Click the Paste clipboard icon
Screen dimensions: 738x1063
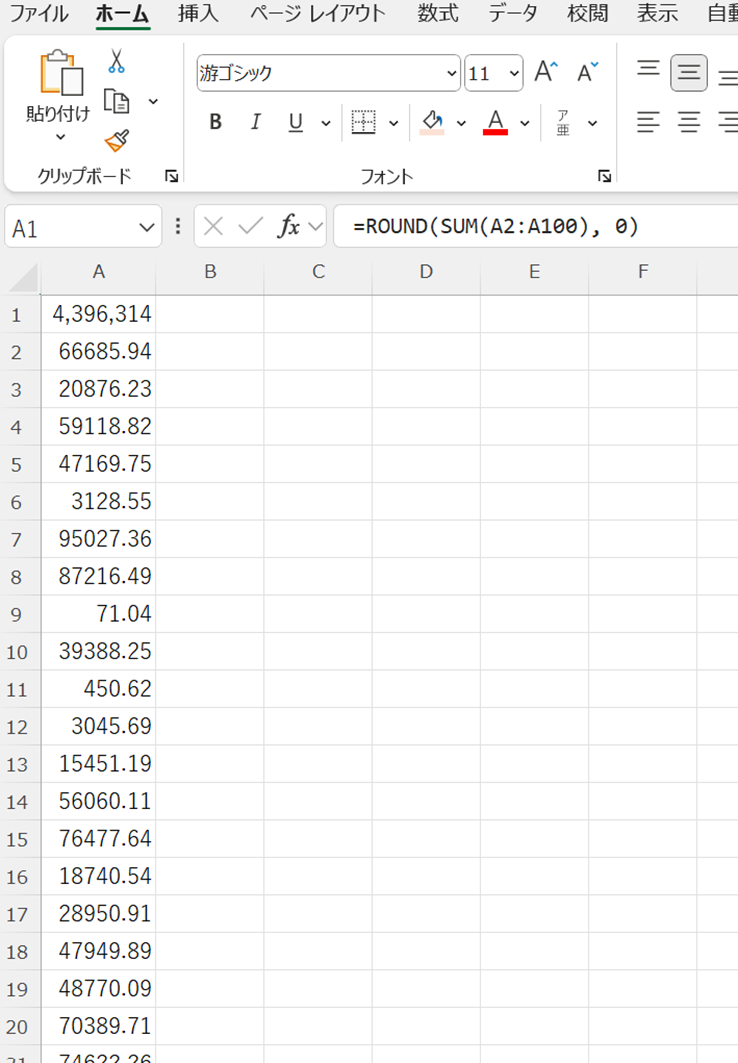point(59,73)
